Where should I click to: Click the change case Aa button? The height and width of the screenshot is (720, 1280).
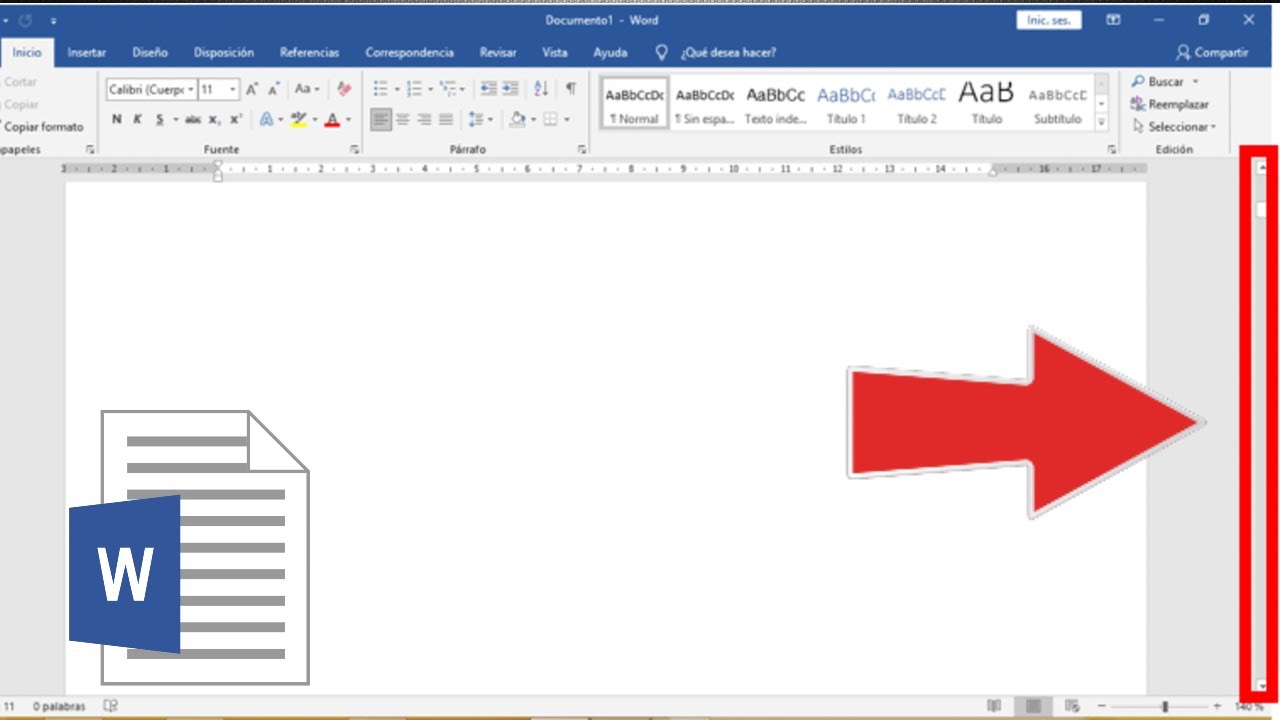click(307, 89)
